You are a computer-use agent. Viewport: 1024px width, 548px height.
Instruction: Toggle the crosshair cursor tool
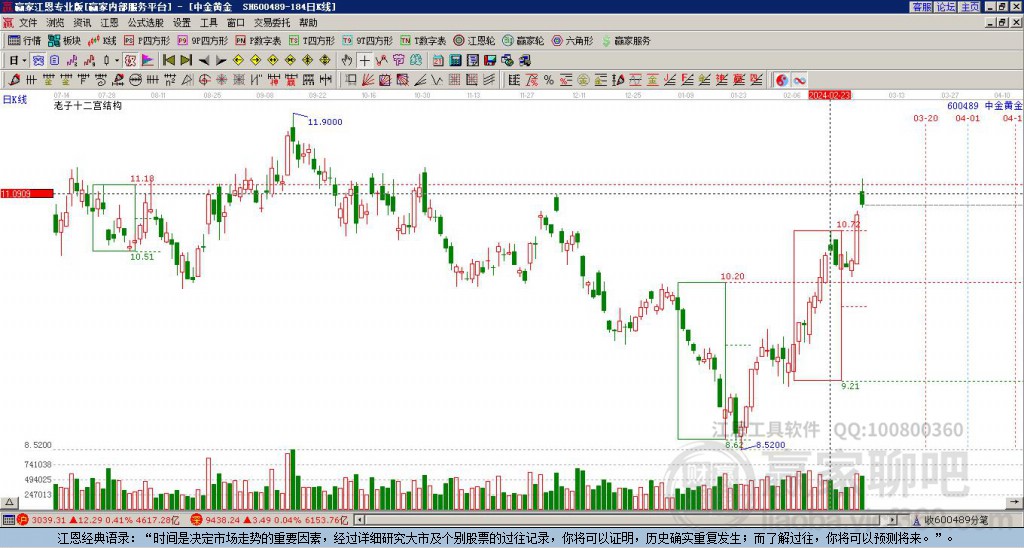[x=364, y=60]
